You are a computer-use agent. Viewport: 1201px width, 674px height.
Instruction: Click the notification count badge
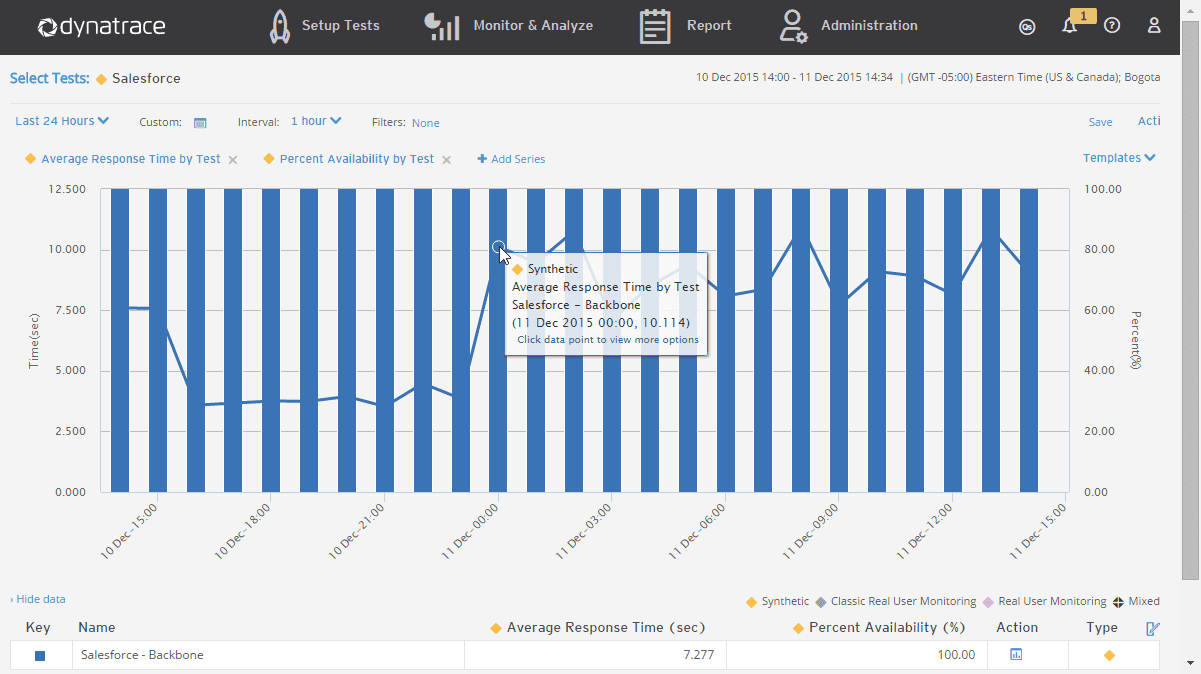click(1083, 16)
